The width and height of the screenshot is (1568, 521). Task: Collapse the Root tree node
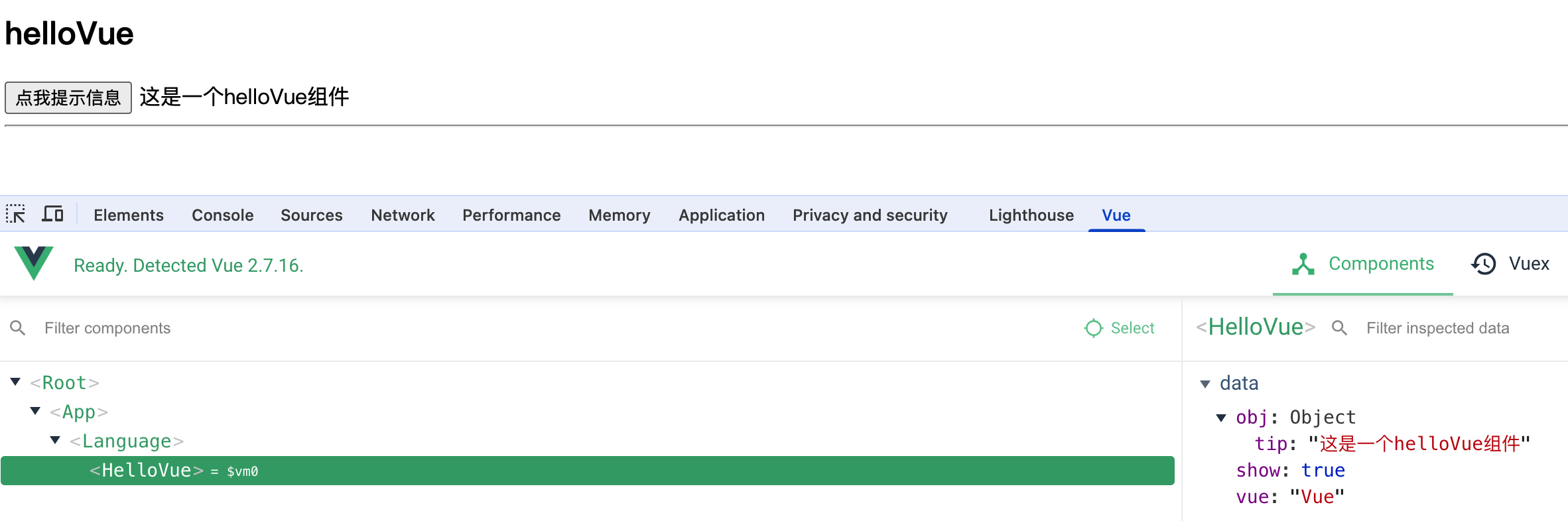pyautogui.click(x=15, y=382)
